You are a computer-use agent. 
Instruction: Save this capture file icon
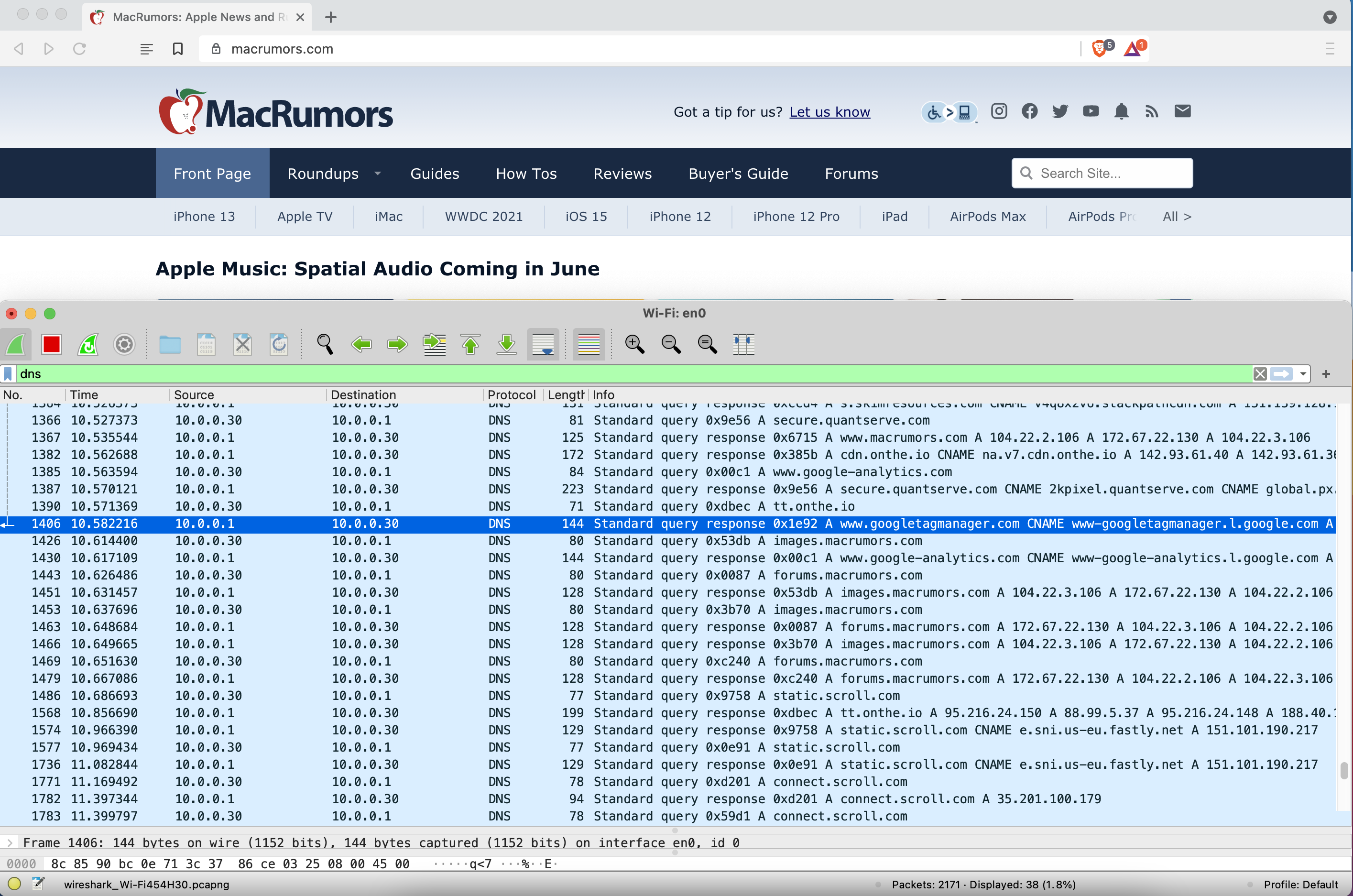[x=206, y=344]
